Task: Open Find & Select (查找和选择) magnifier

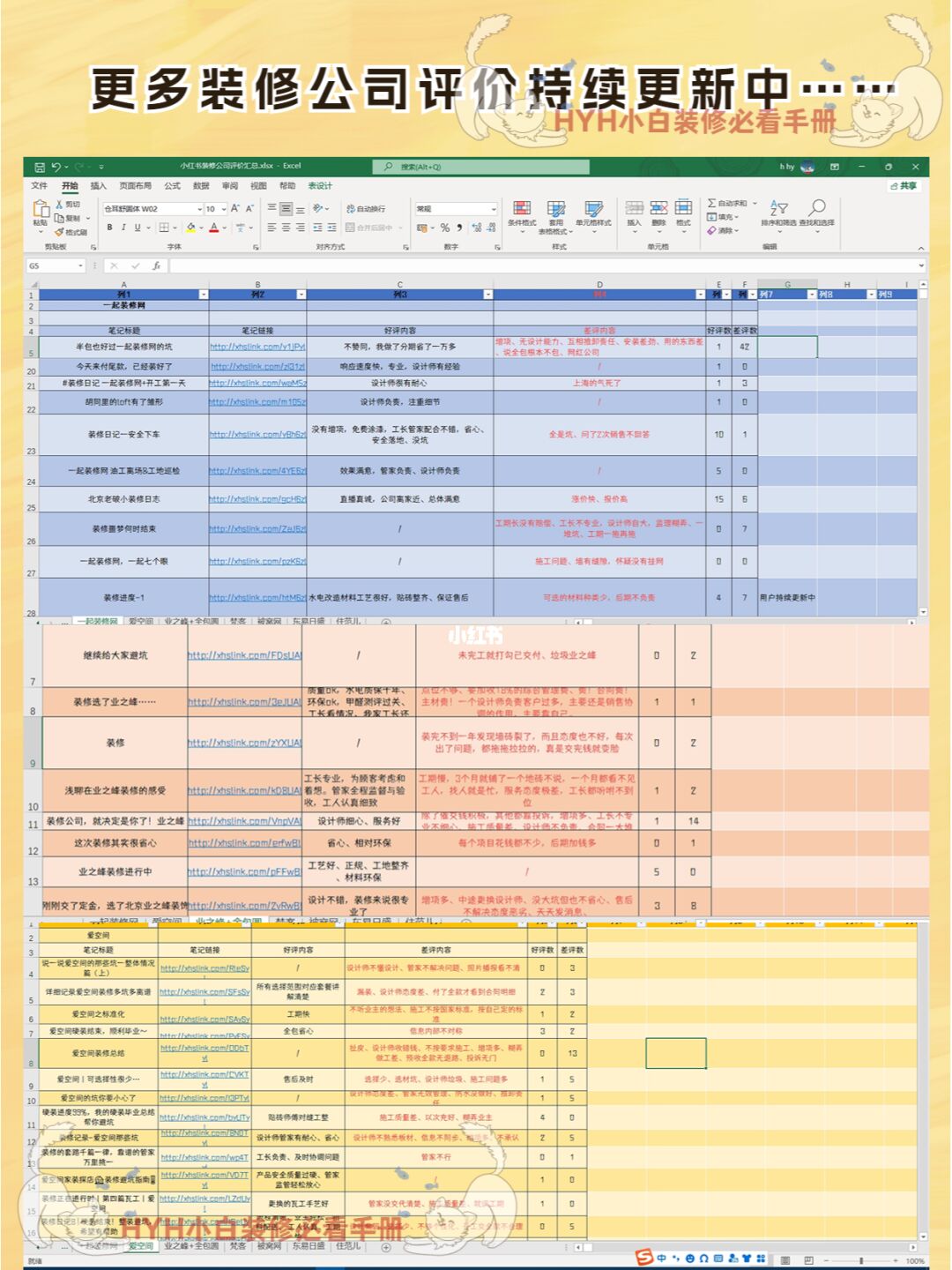Action: click(x=817, y=208)
